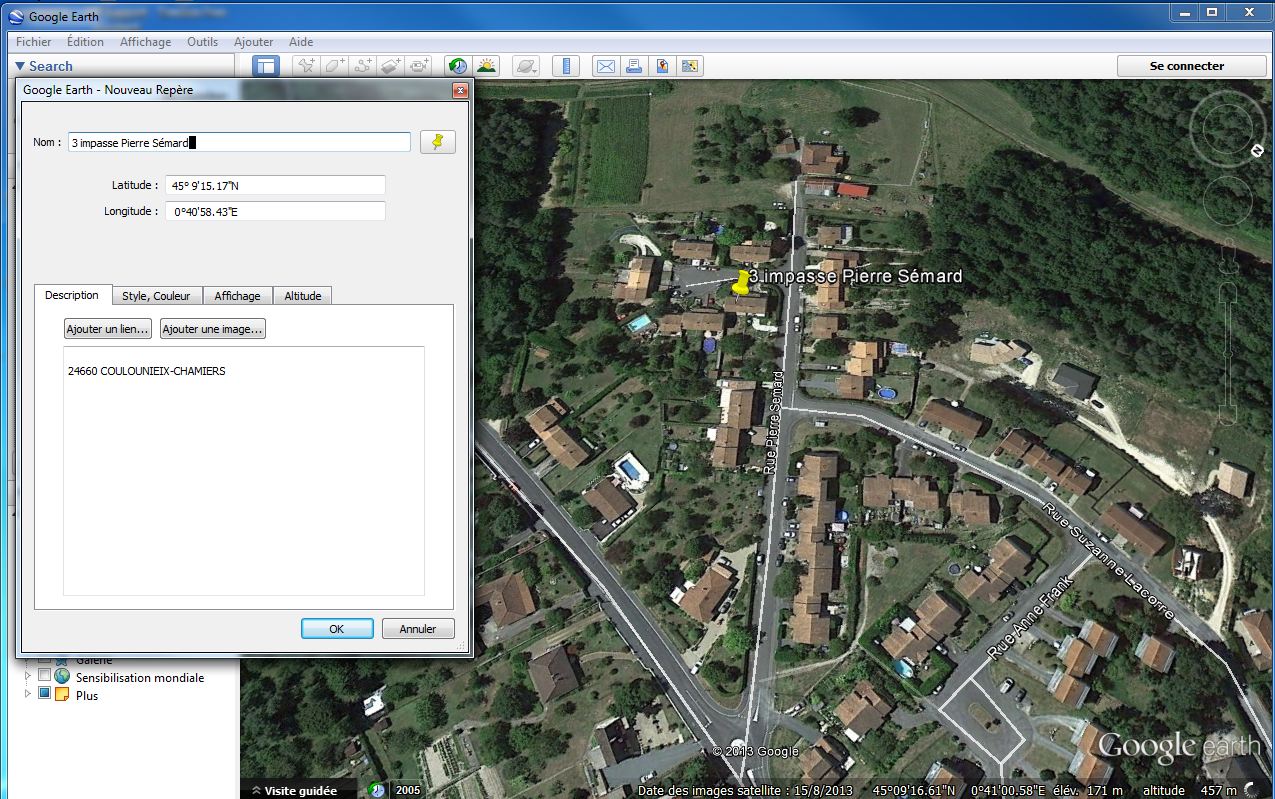This screenshot has width=1275, height=799.
Task: Open the Fichier menu
Action: click(34, 42)
